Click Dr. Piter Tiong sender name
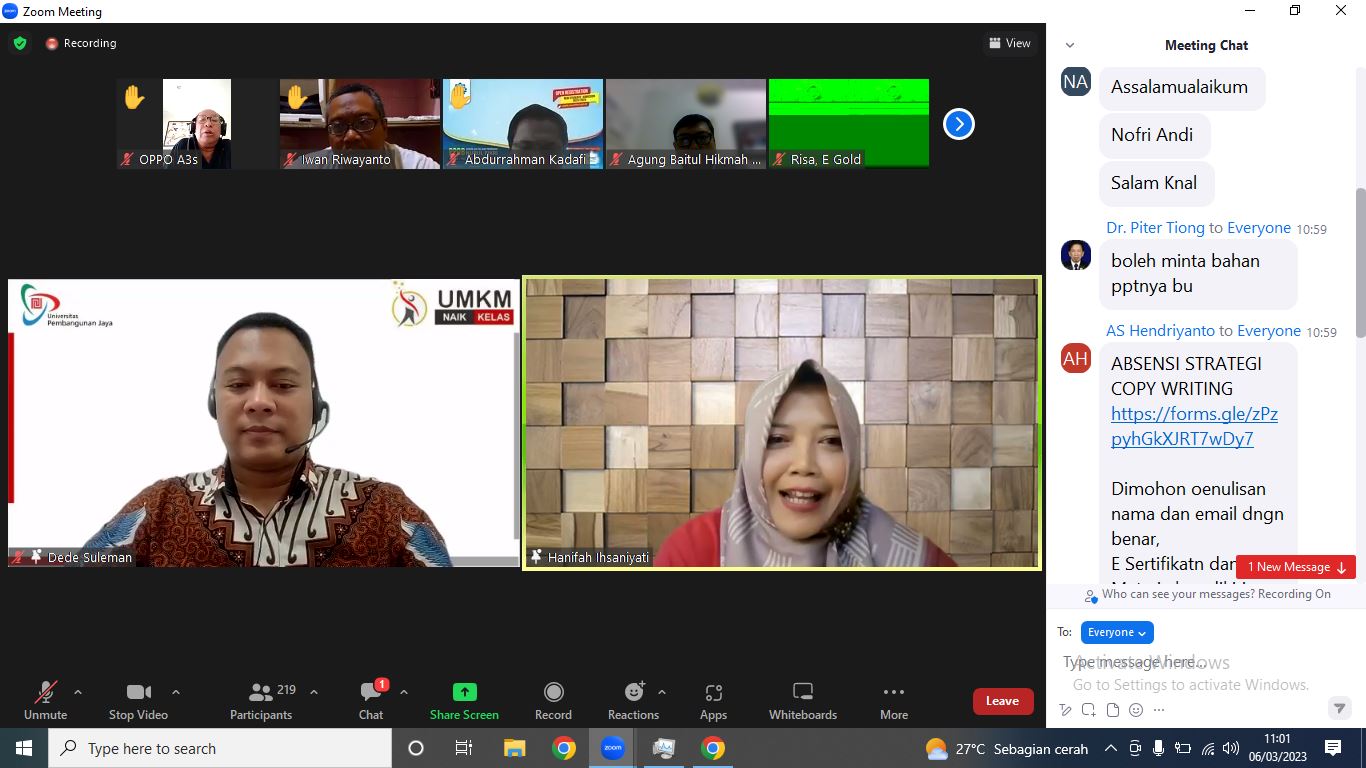Viewport: 1366px width, 768px height. [1155, 228]
